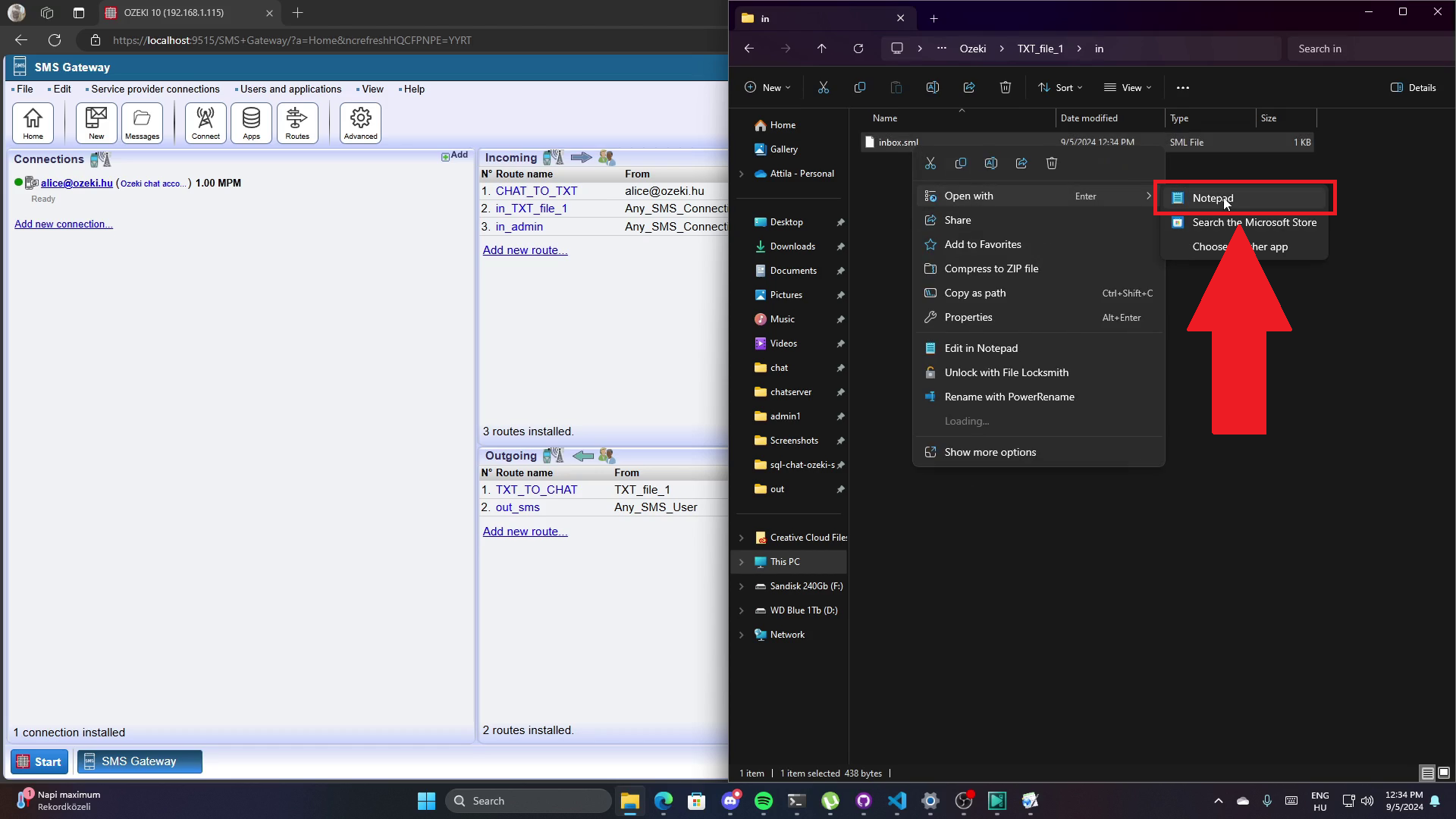The height and width of the screenshot is (819, 1456).
Task: Open the TXT_TO_CHAT outgoing route
Action: [x=536, y=490]
